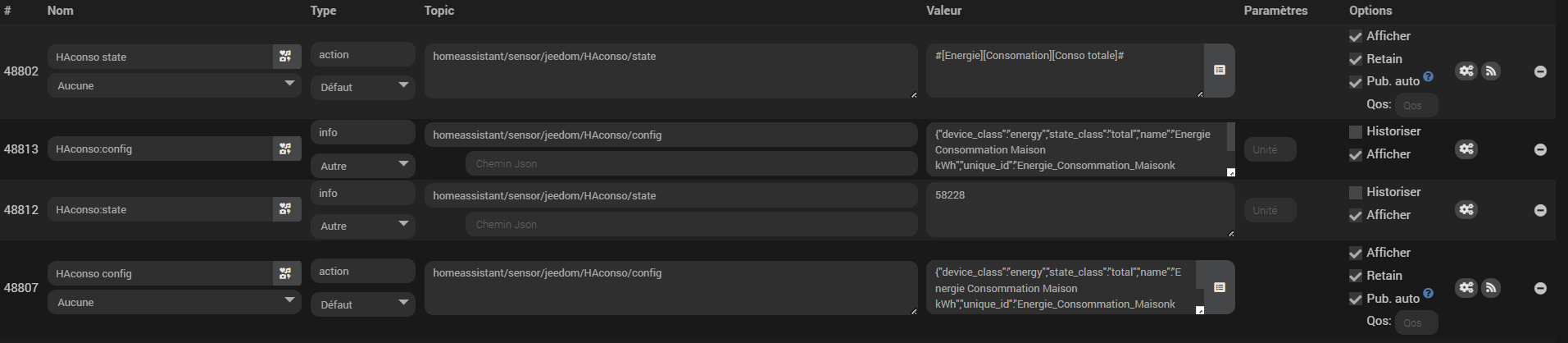Screen dimensions: 1568x343
Task: Click the Qos field for command 48807
Action: coord(1417,322)
